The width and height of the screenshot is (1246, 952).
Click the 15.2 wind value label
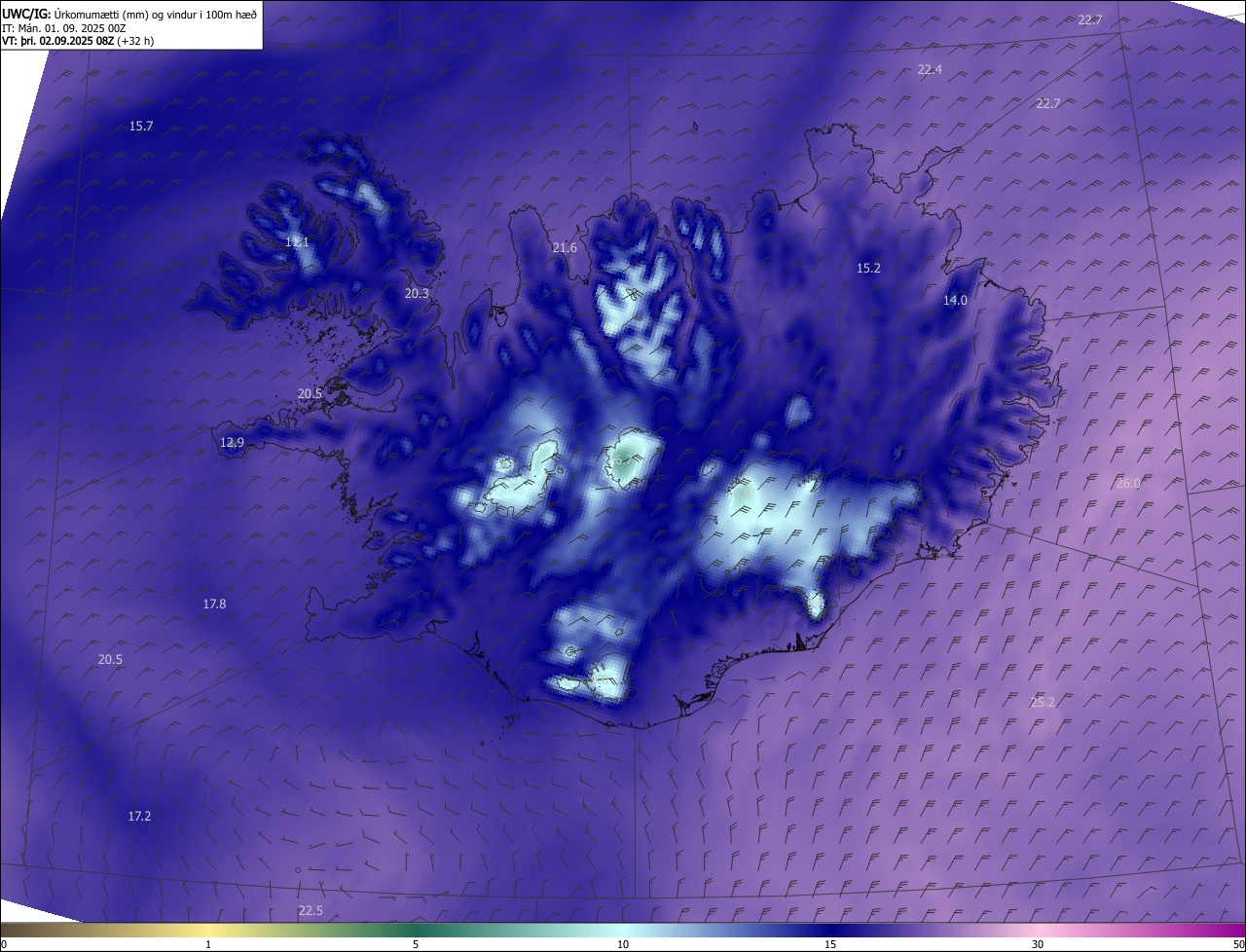868,269
